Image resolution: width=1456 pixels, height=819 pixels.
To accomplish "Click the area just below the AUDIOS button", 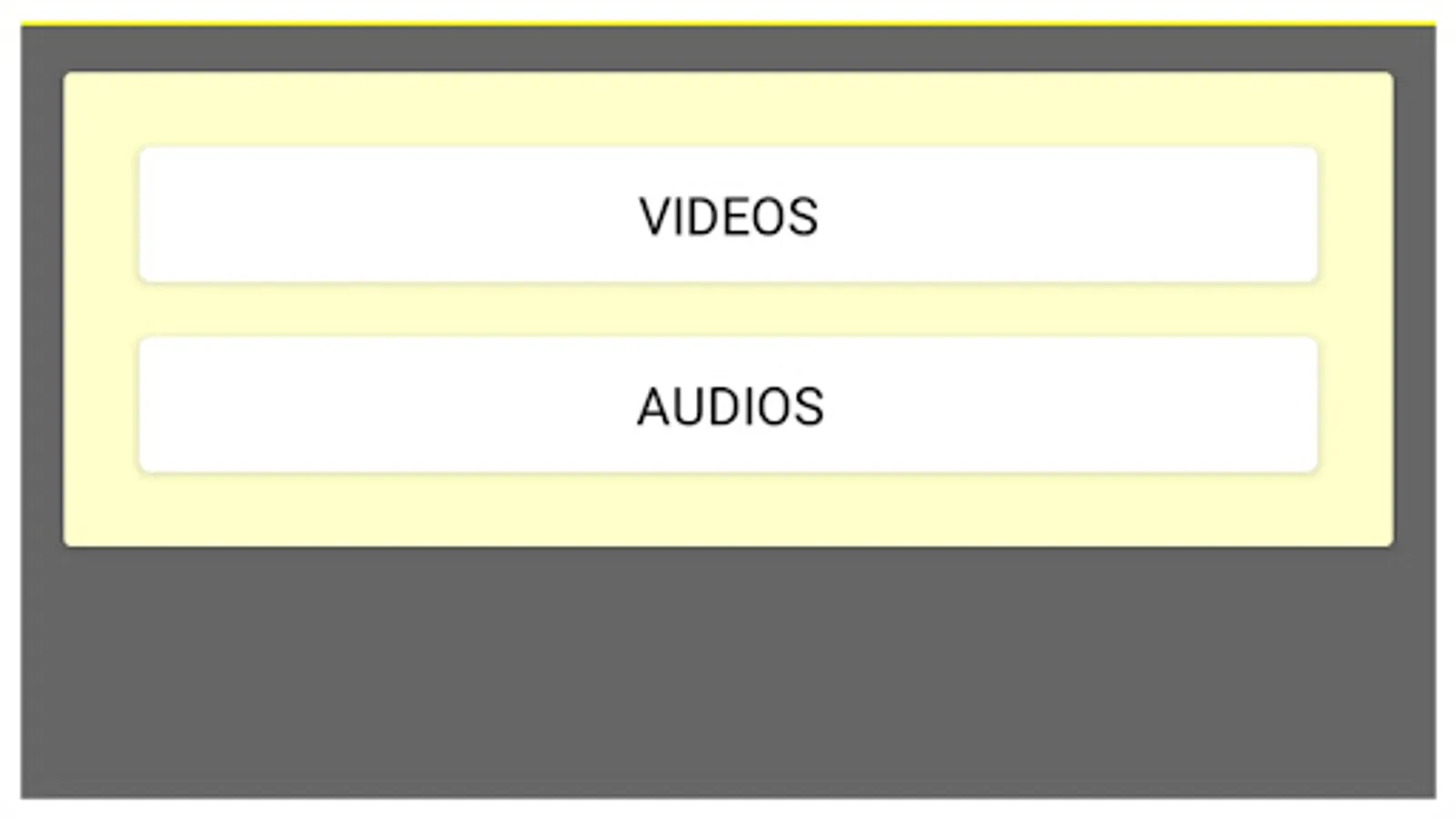I will [728, 505].
